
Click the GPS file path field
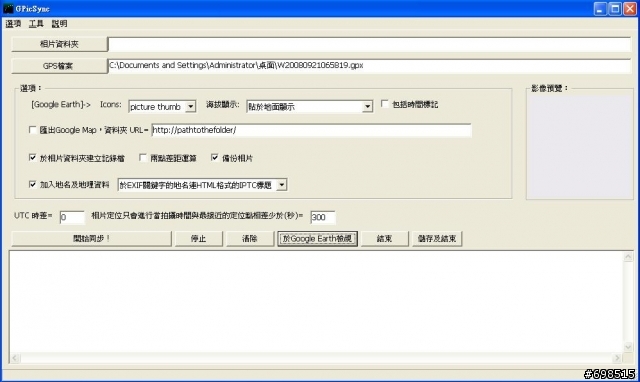pos(369,66)
